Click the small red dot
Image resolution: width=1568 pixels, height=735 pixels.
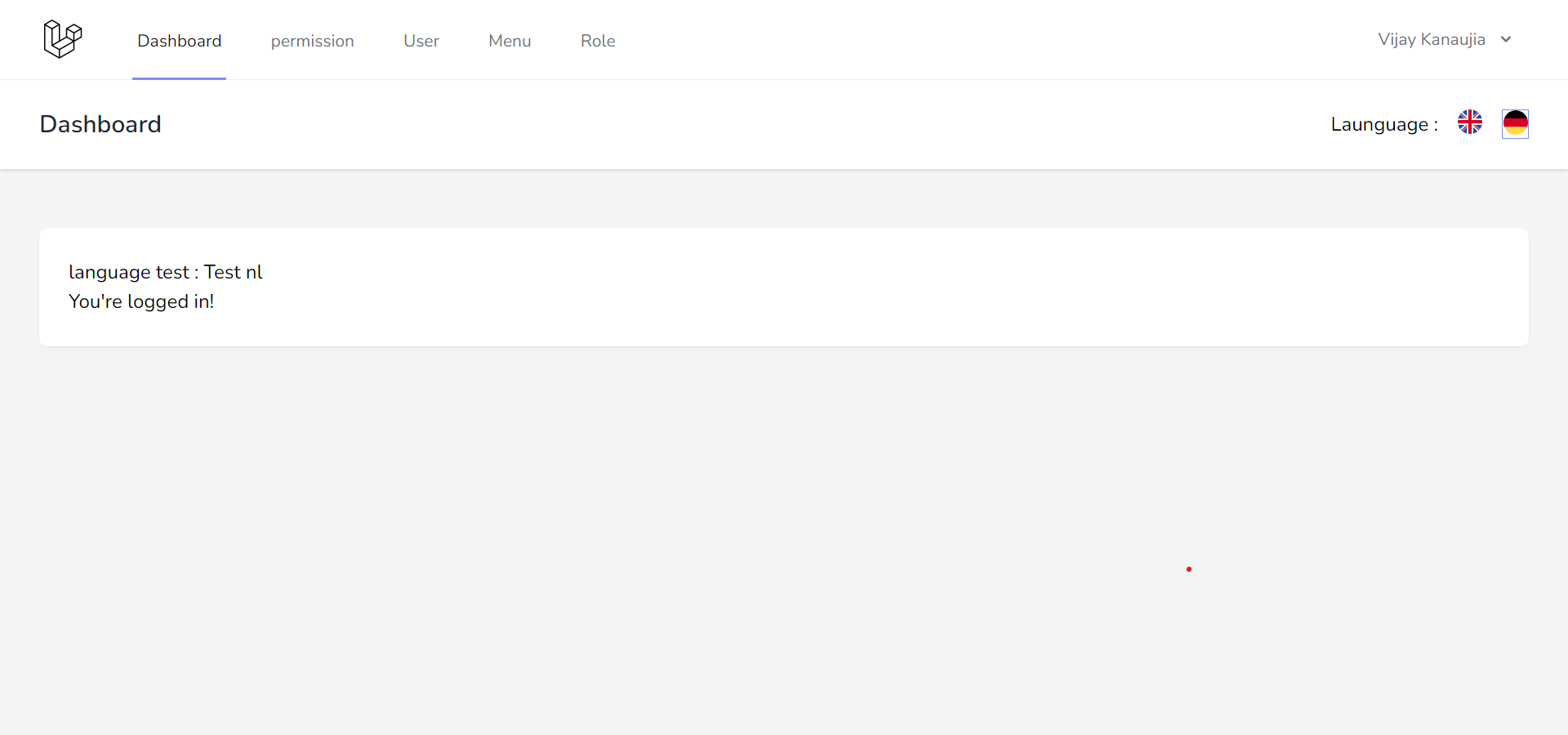[x=1189, y=569]
